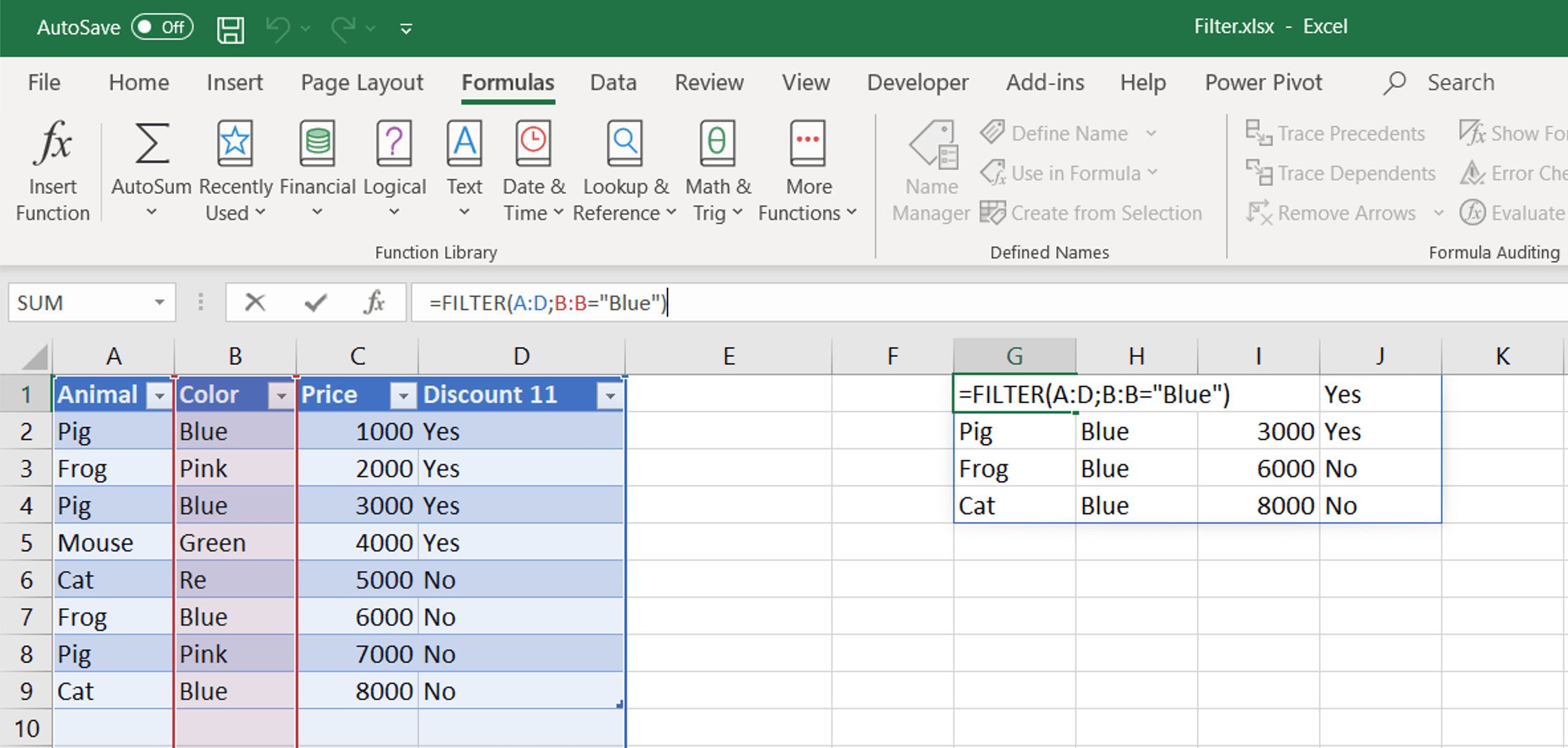
Task: Click the Search magnifier in the ribbon
Action: tap(1395, 83)
